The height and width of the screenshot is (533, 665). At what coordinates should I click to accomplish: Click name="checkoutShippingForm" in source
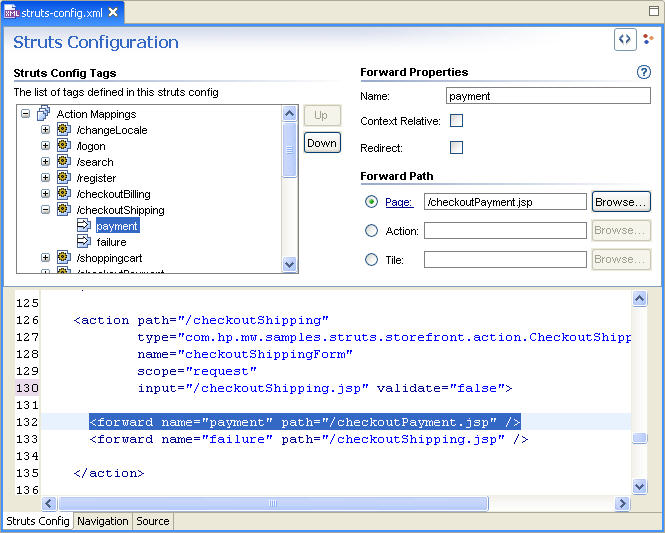pyautogui.click(x=245, y=354)
